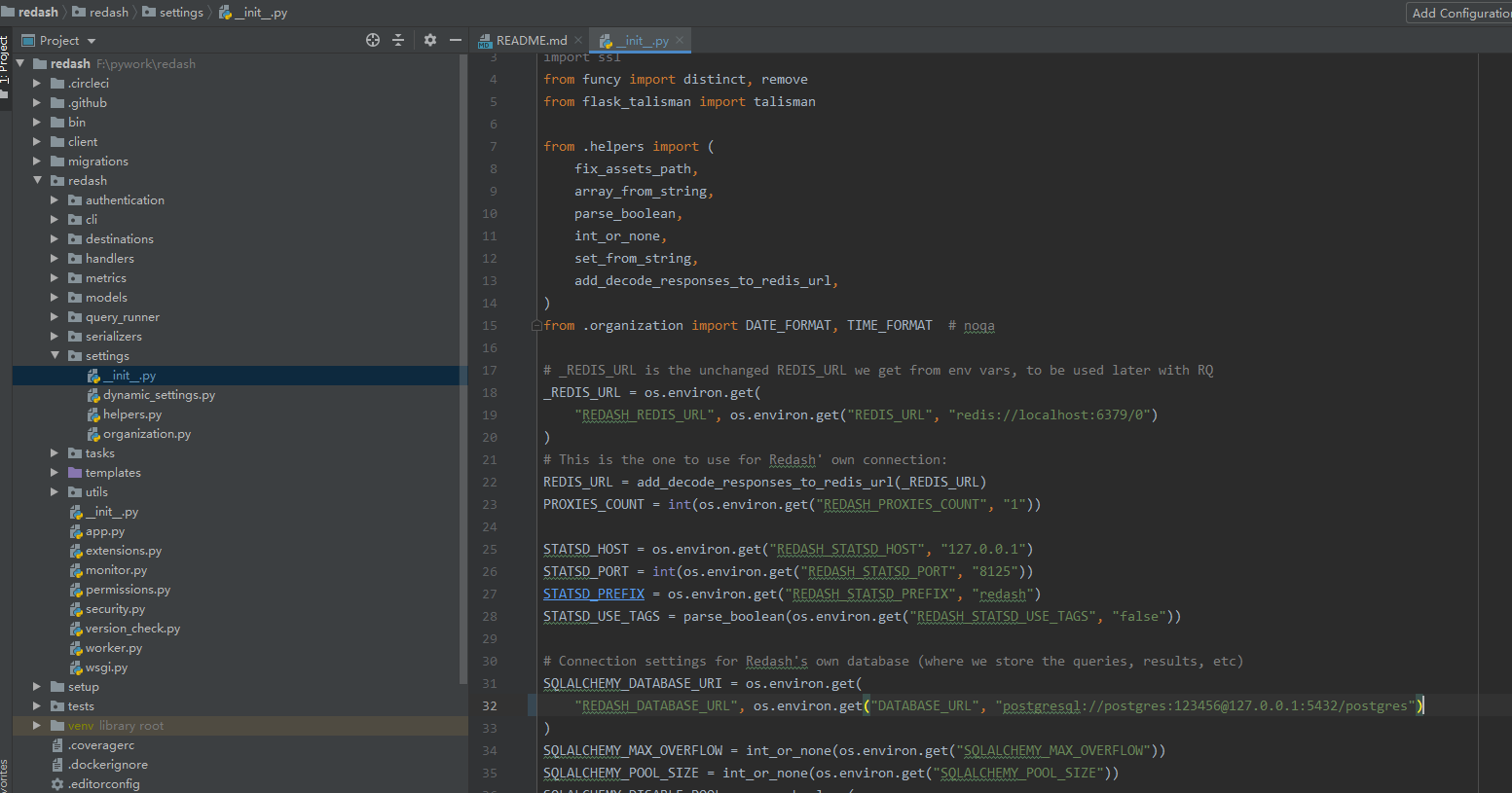Select the destinations package icon
The width and height of the screenshot is (1512, 793).
(x=75, y=238)
